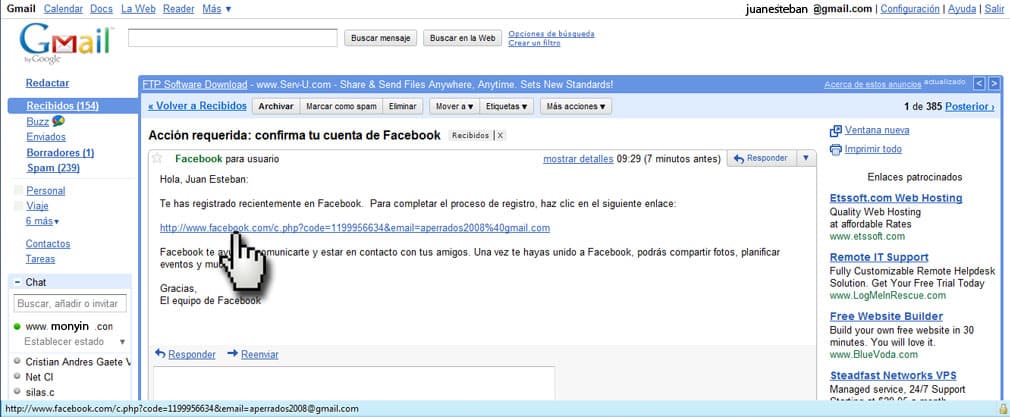This screenshot has width=1010, height=417.
Task: Click the Reenviar forward arrow icon
Action: [x=233, y=354]
